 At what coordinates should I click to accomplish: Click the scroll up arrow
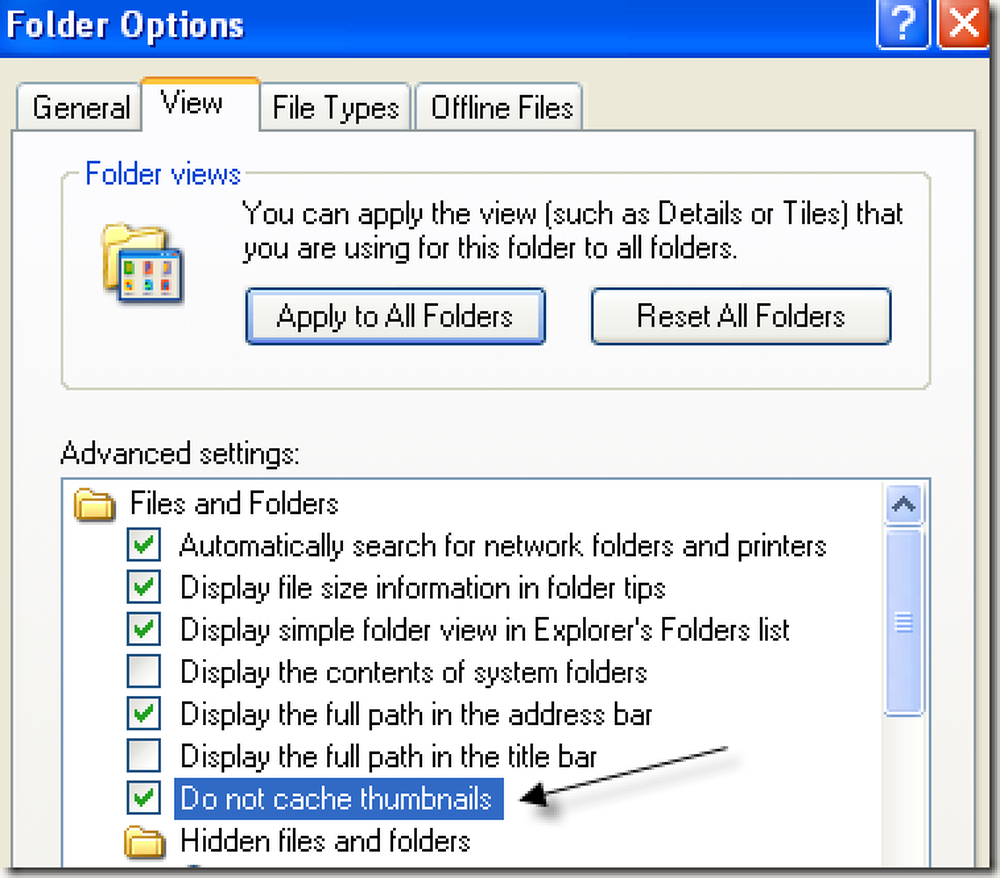pos(904,504)
